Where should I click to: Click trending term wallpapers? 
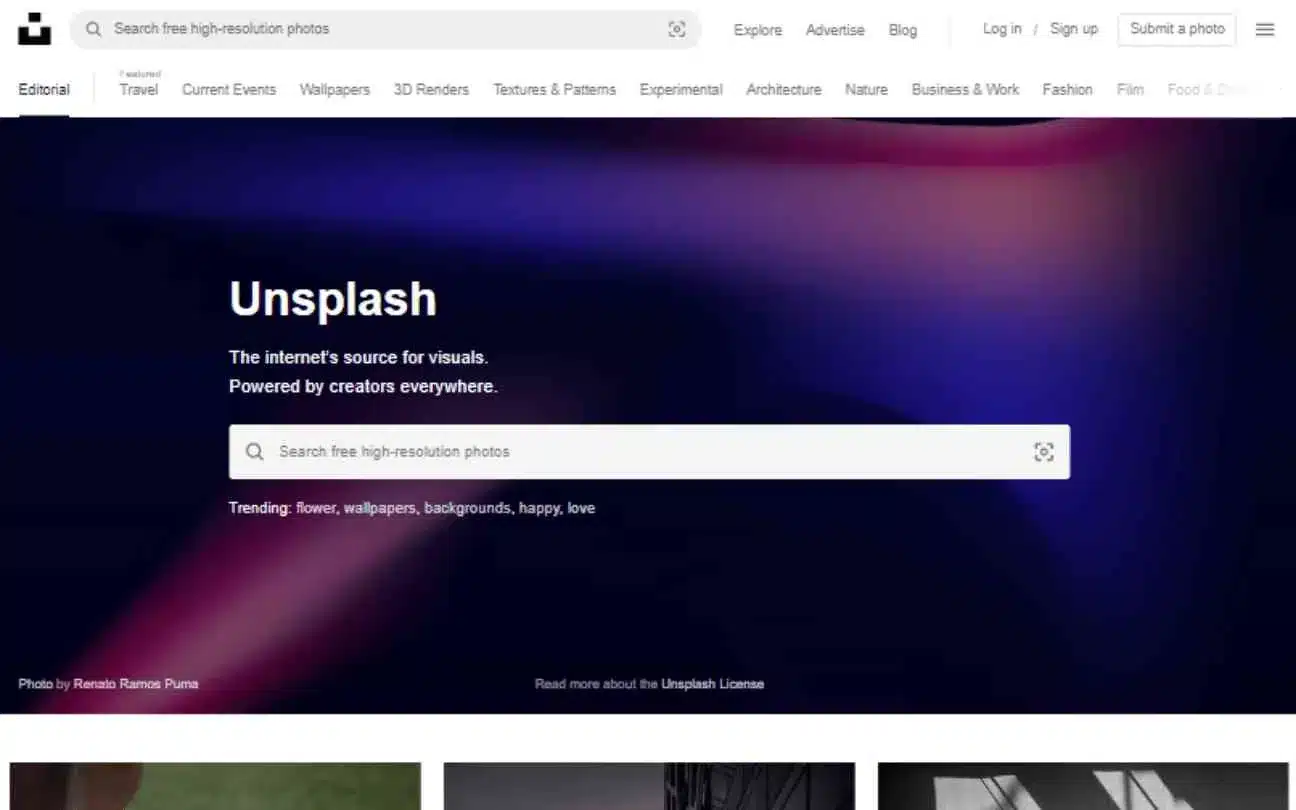pyautogui.click(x=380, y=508)
